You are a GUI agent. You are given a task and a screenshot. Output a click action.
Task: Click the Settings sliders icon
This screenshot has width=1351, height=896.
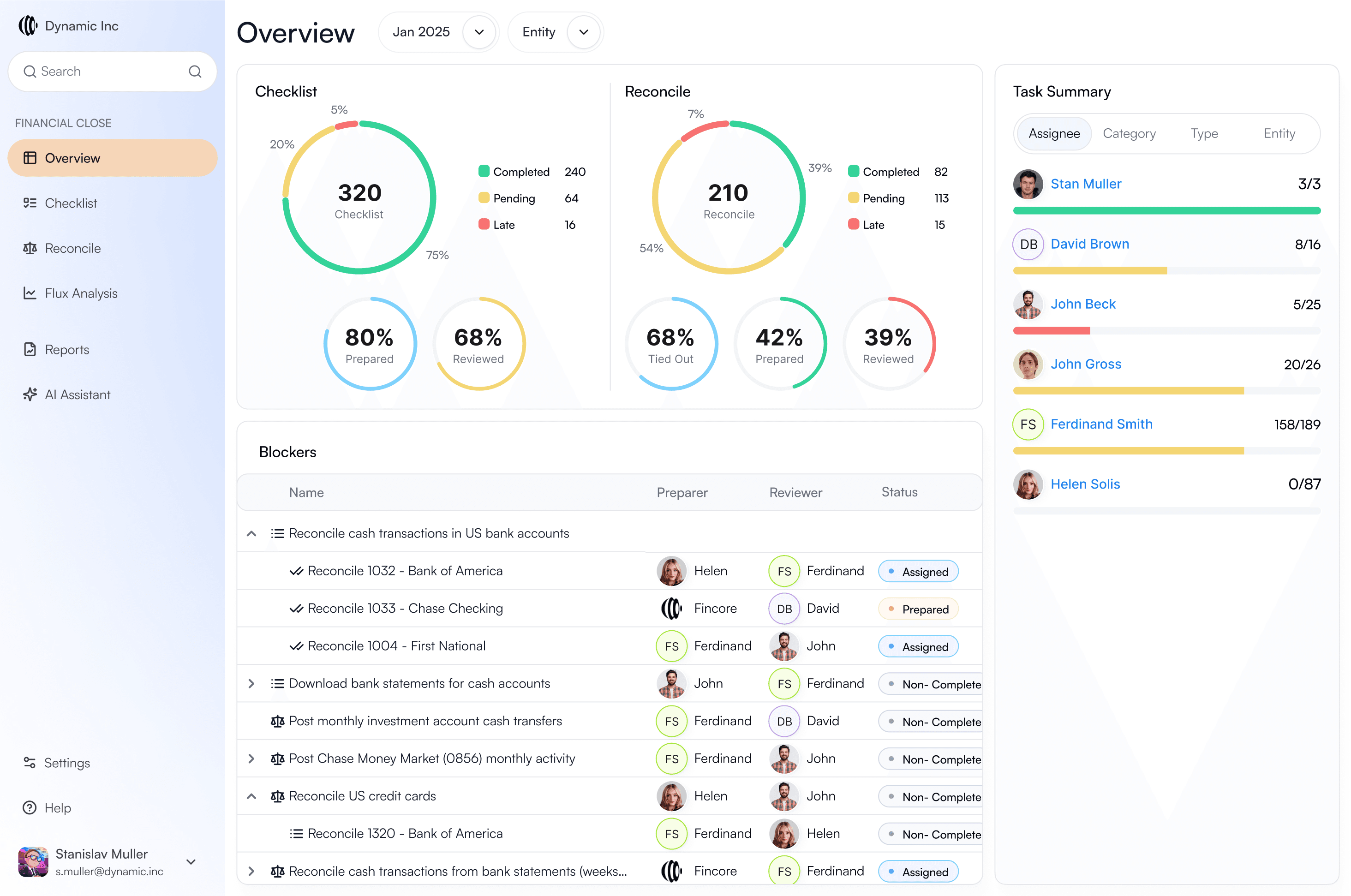pos(30,762)
